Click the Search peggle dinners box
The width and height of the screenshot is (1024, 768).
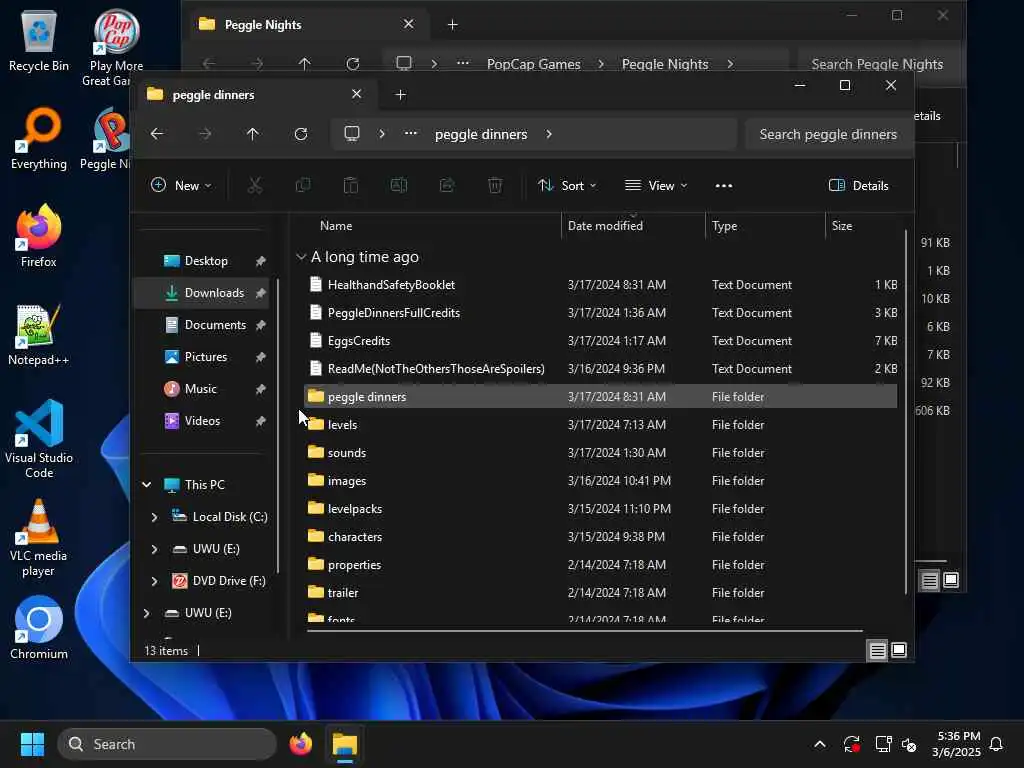click(828, 134)
